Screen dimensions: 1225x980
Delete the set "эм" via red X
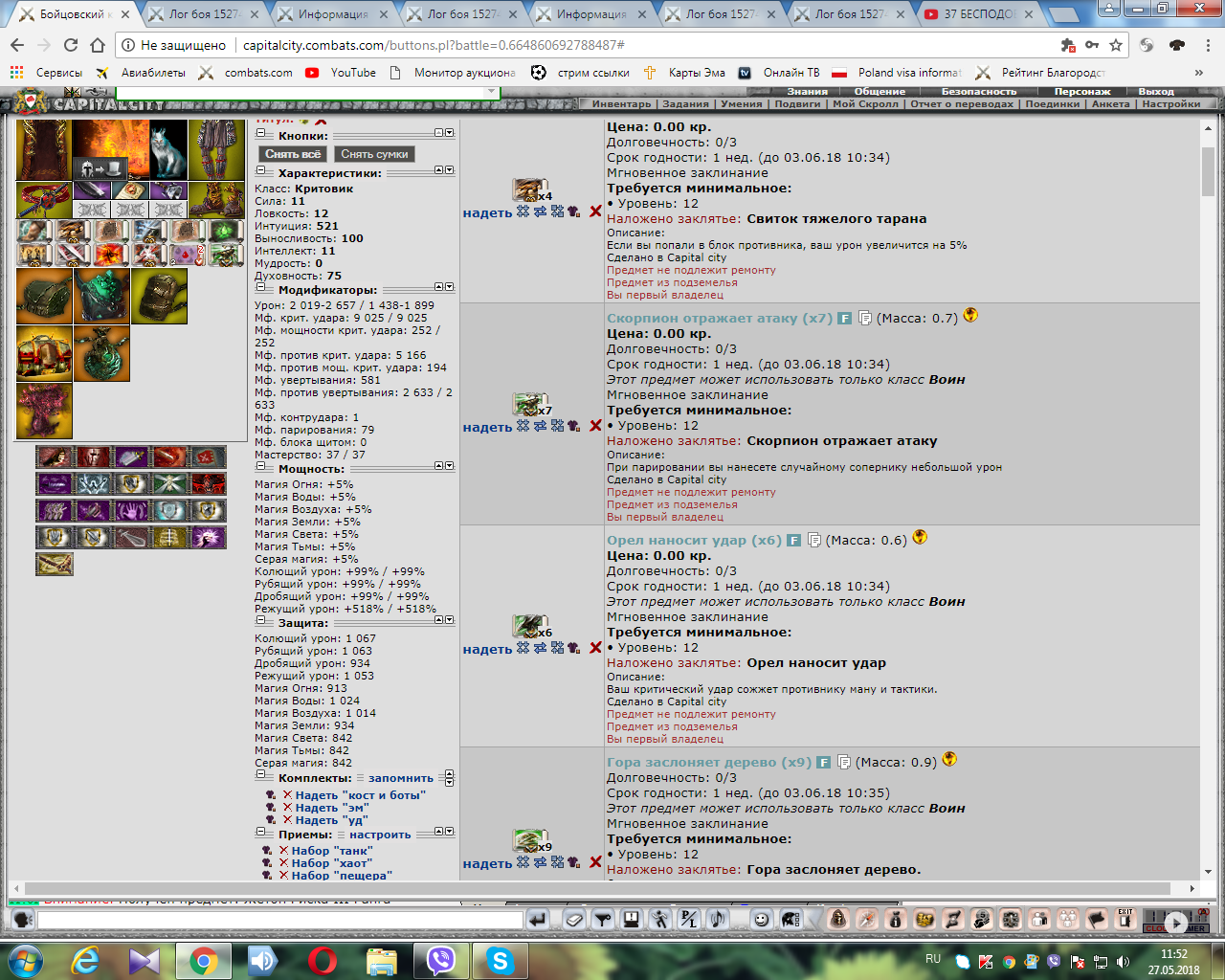click(x=287, y=808)
